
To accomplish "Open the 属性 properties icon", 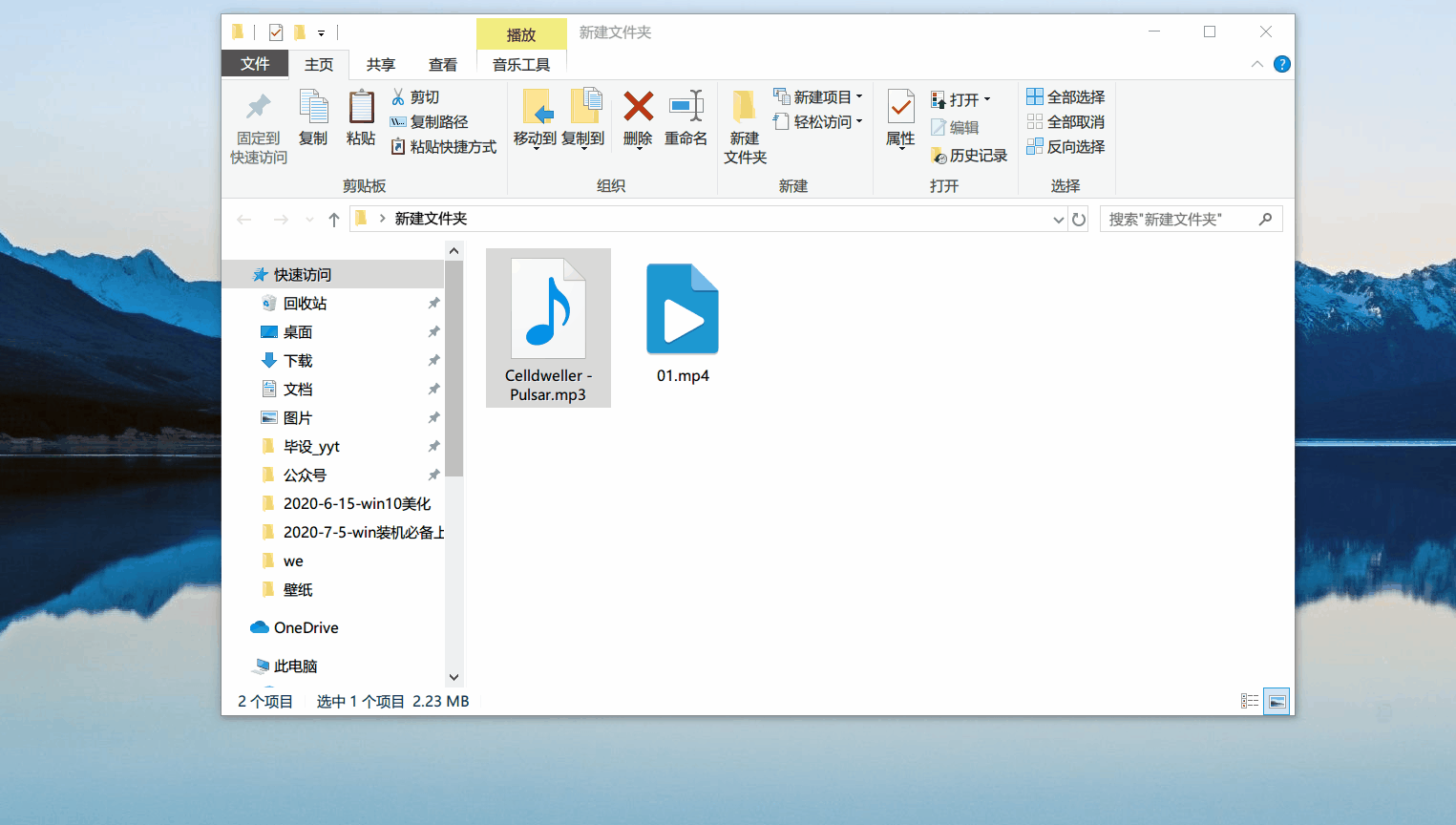I will pos(898,124).
